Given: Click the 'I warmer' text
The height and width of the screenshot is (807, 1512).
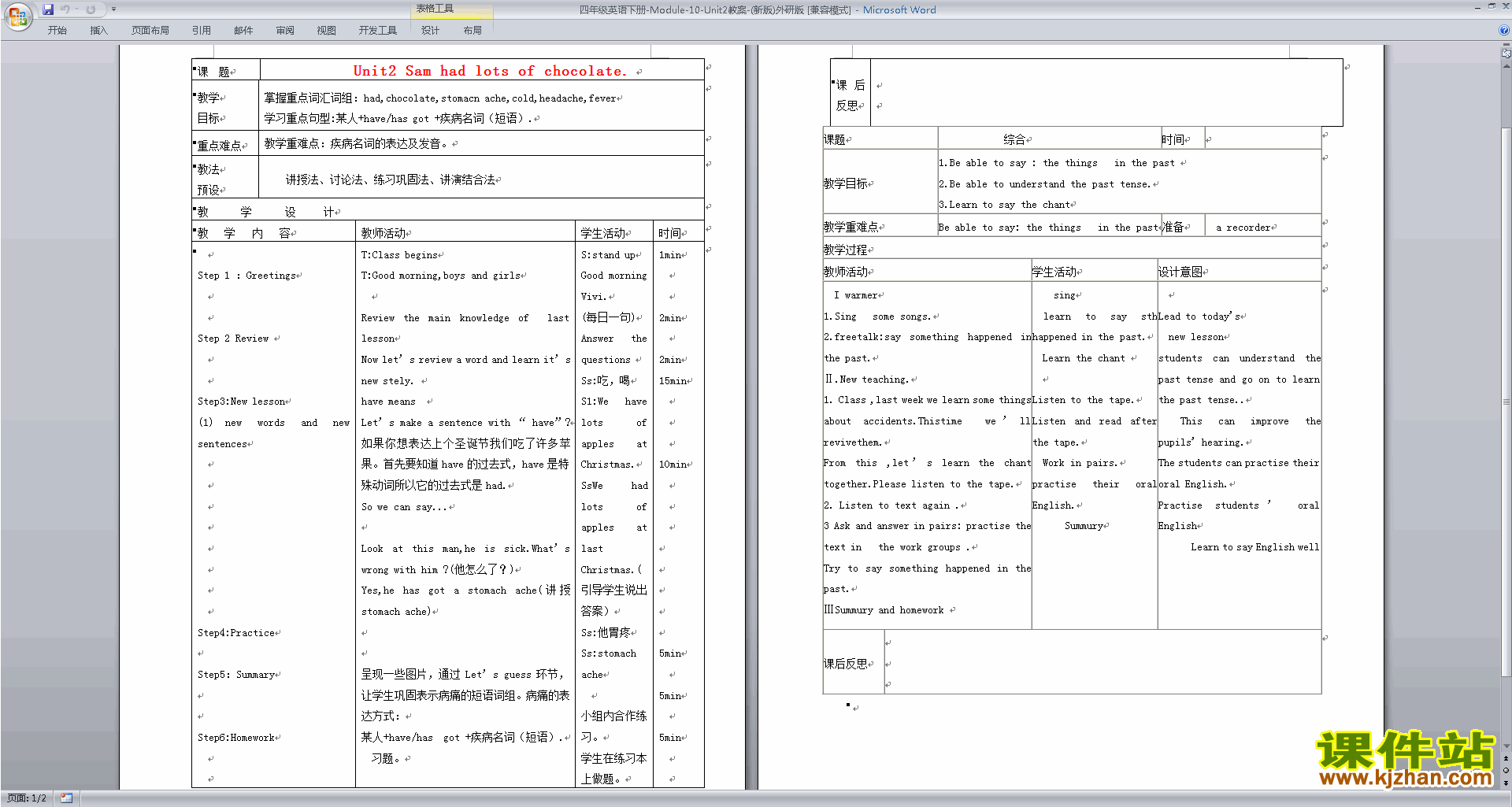Looking at the screenshot, I should click(x=855, y=295).
